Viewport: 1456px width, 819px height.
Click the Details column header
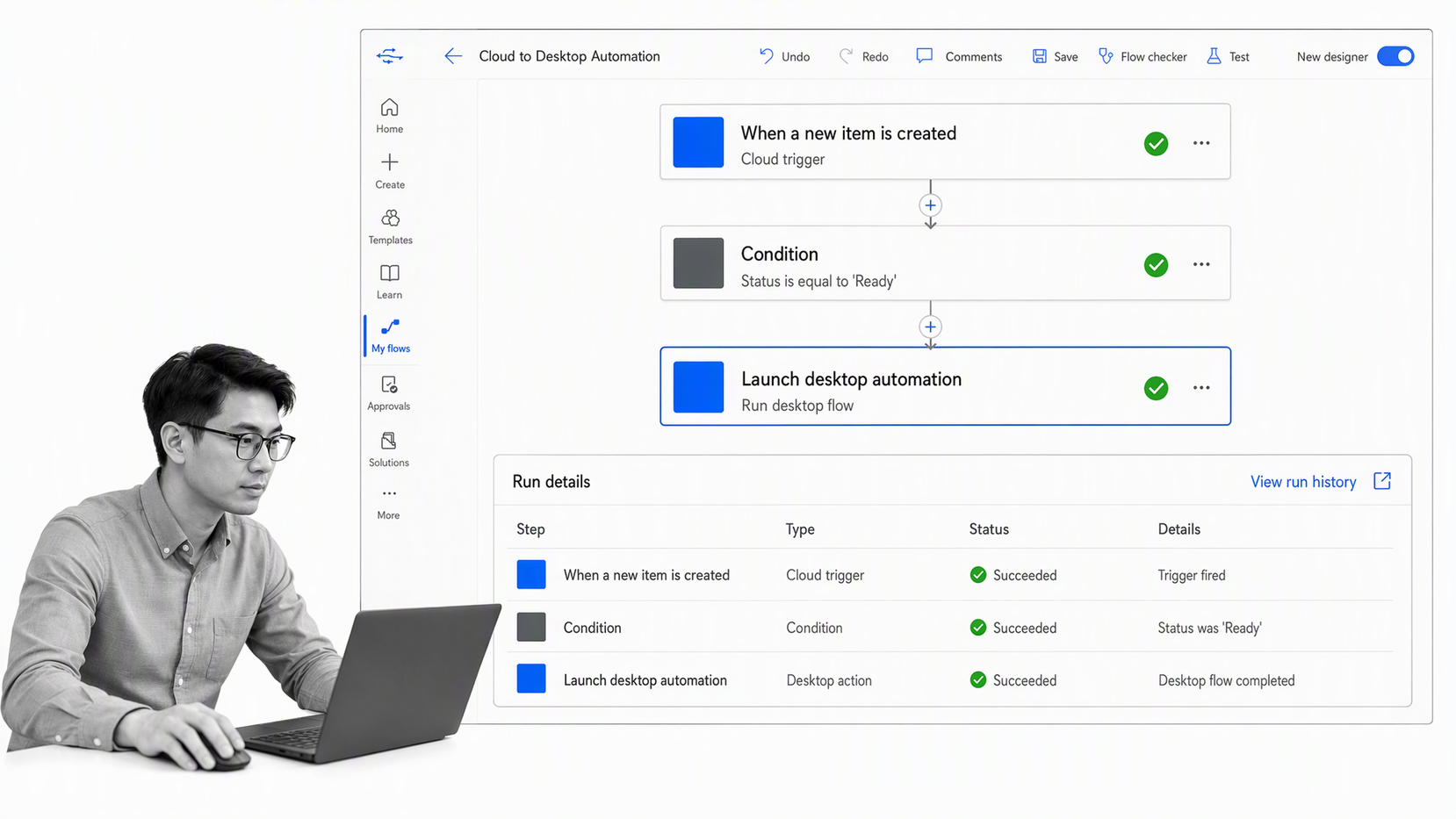pyautogui.click(x=1178, y=529)
